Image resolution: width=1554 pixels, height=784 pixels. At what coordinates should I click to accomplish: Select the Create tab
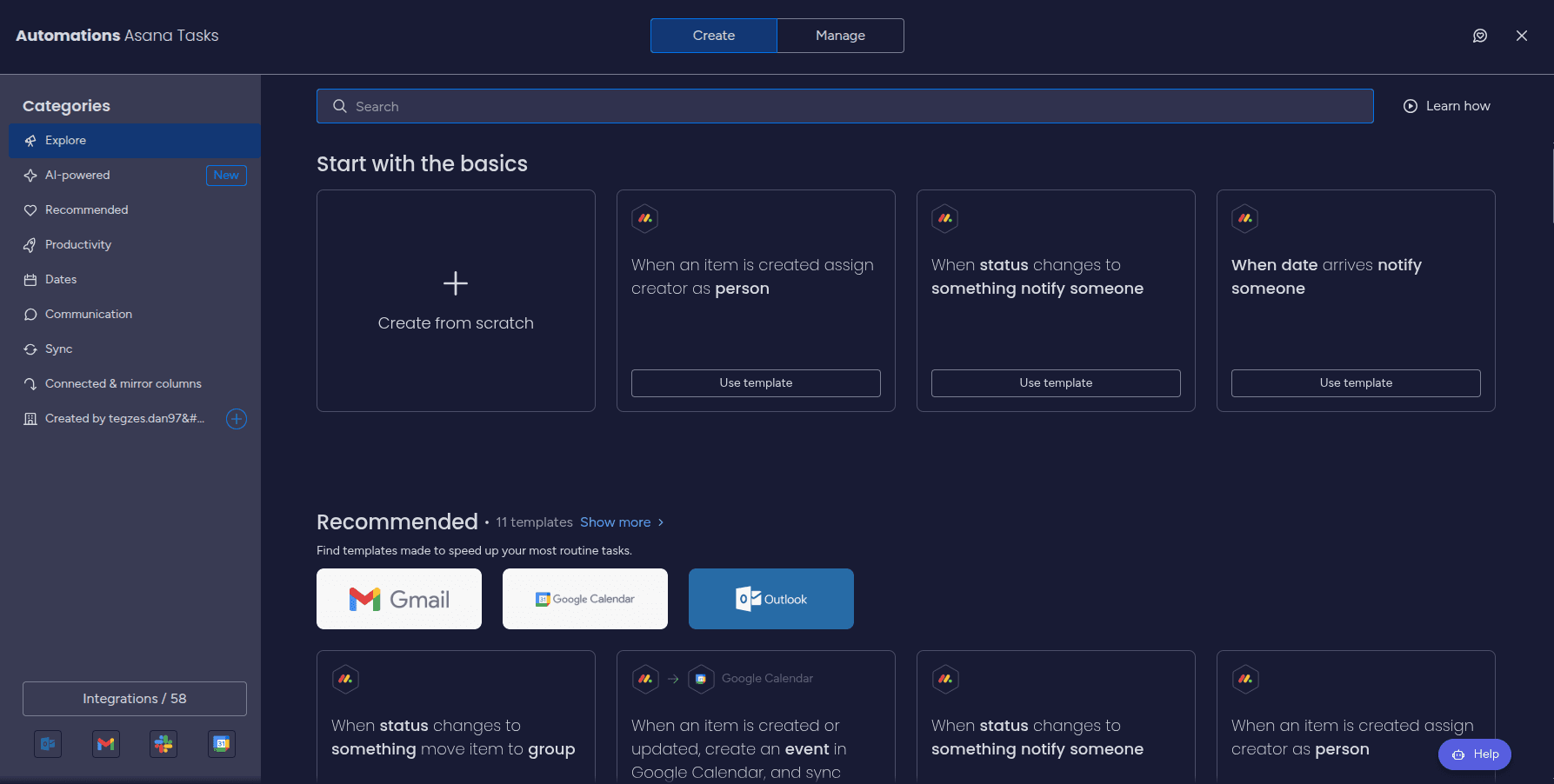click(x=713, y=36)
